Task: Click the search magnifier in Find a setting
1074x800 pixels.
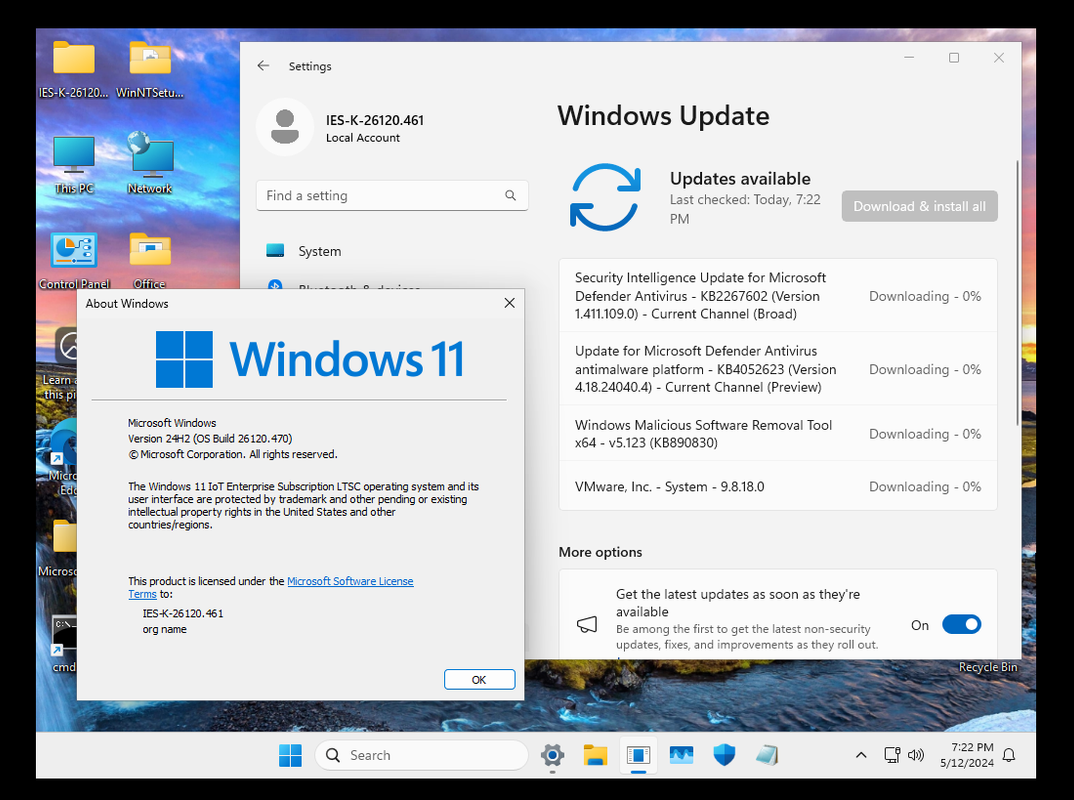Action: pyautogui.click(x=510, y=195)
